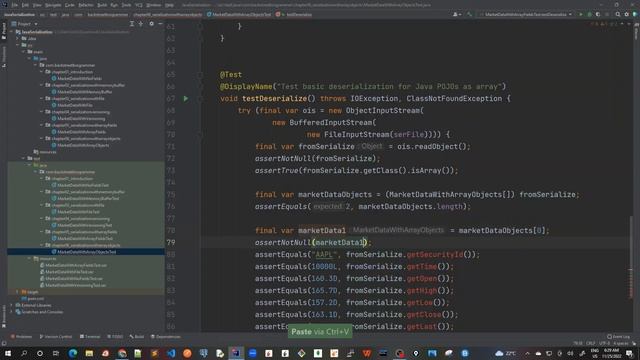Click the fold marker next to testDeserialize method
The width and height of the screenshot is (640, 360).
200,98
